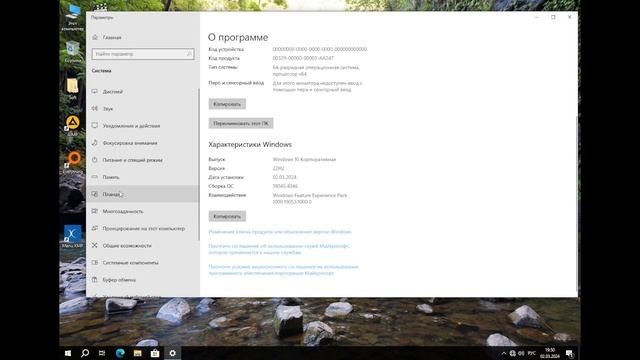Select Питание и спящий режим icon

pyautogui.click(x=95, y=160)
